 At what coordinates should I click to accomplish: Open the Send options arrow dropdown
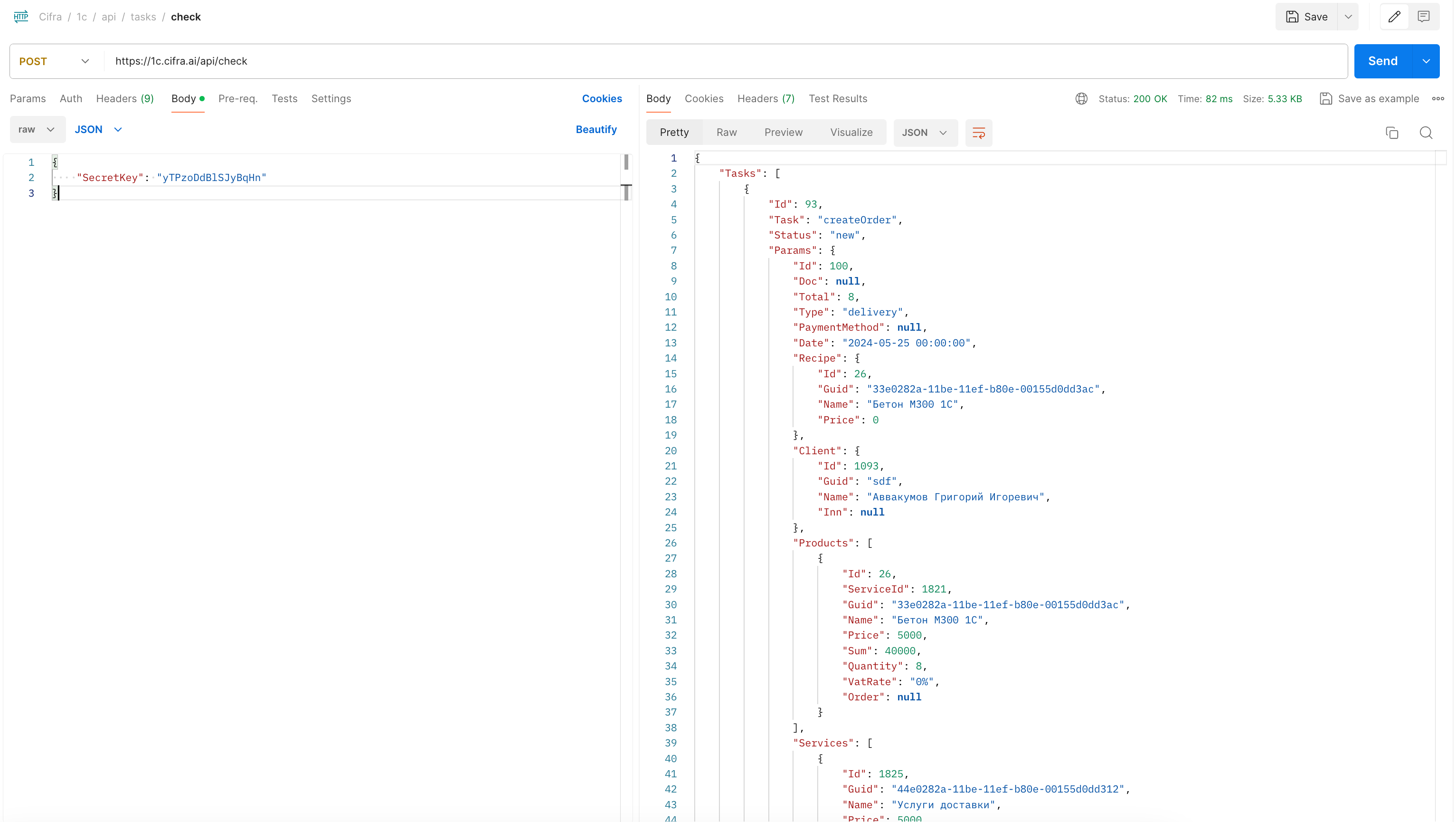1426,61
